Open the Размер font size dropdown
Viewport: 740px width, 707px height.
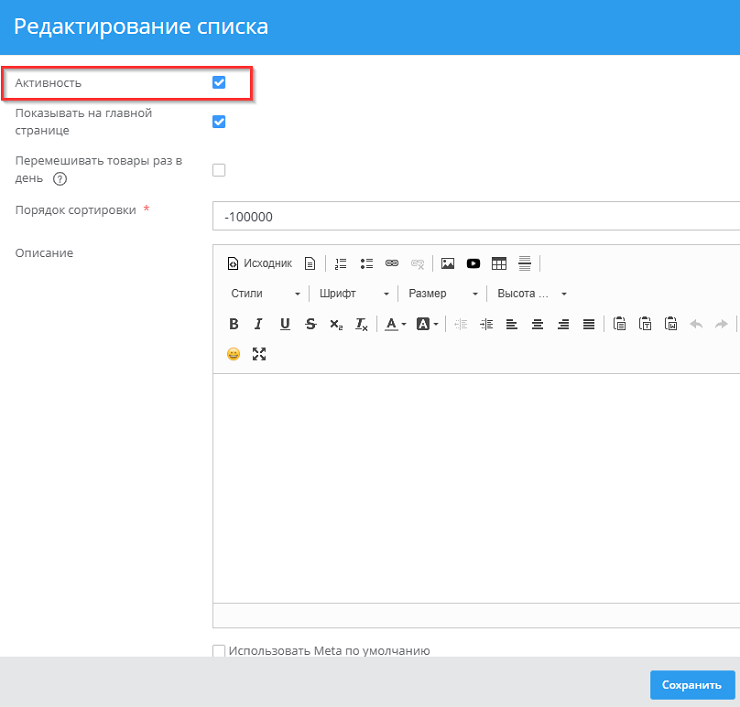[x=442, y=294]
